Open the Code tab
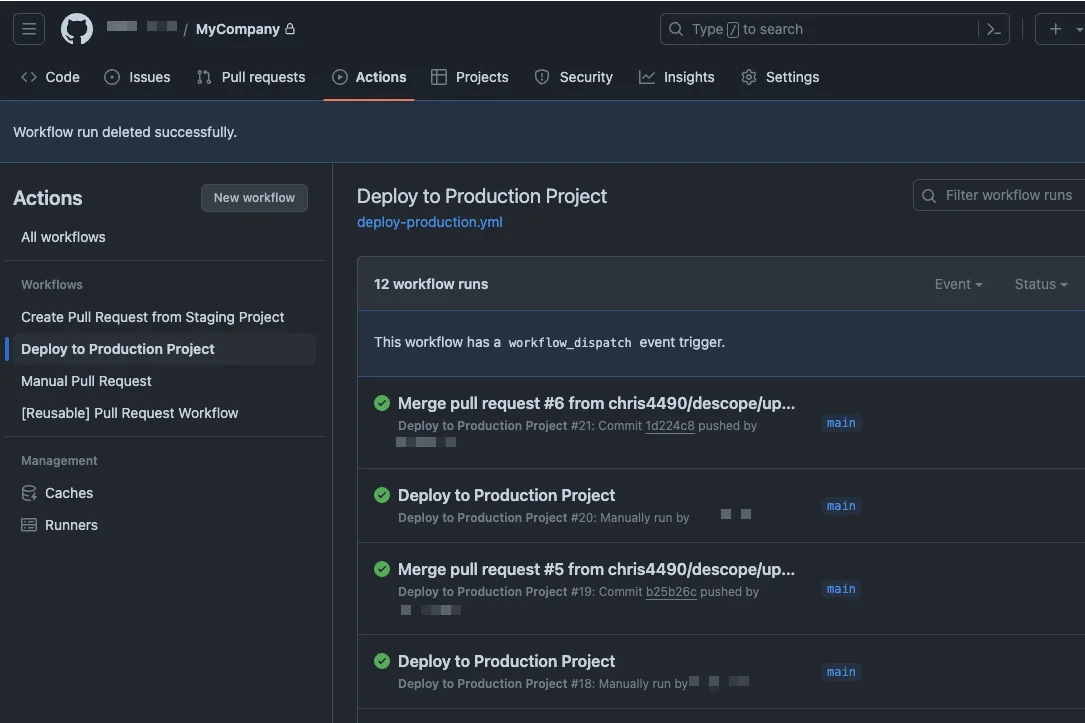This screenshot has width=1085, height=723. tap(51, 77)
